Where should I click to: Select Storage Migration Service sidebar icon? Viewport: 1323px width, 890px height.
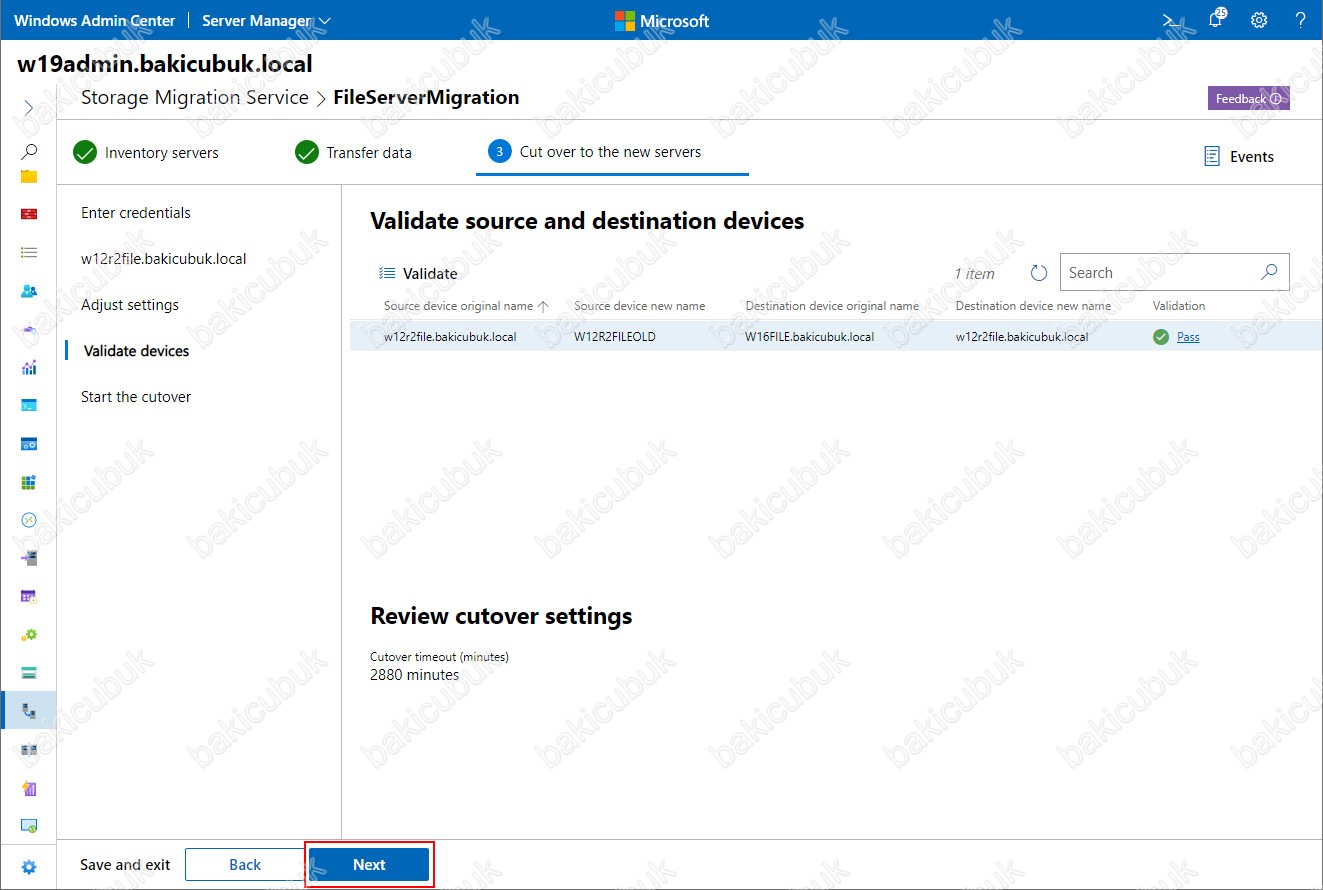coord(29,711)
